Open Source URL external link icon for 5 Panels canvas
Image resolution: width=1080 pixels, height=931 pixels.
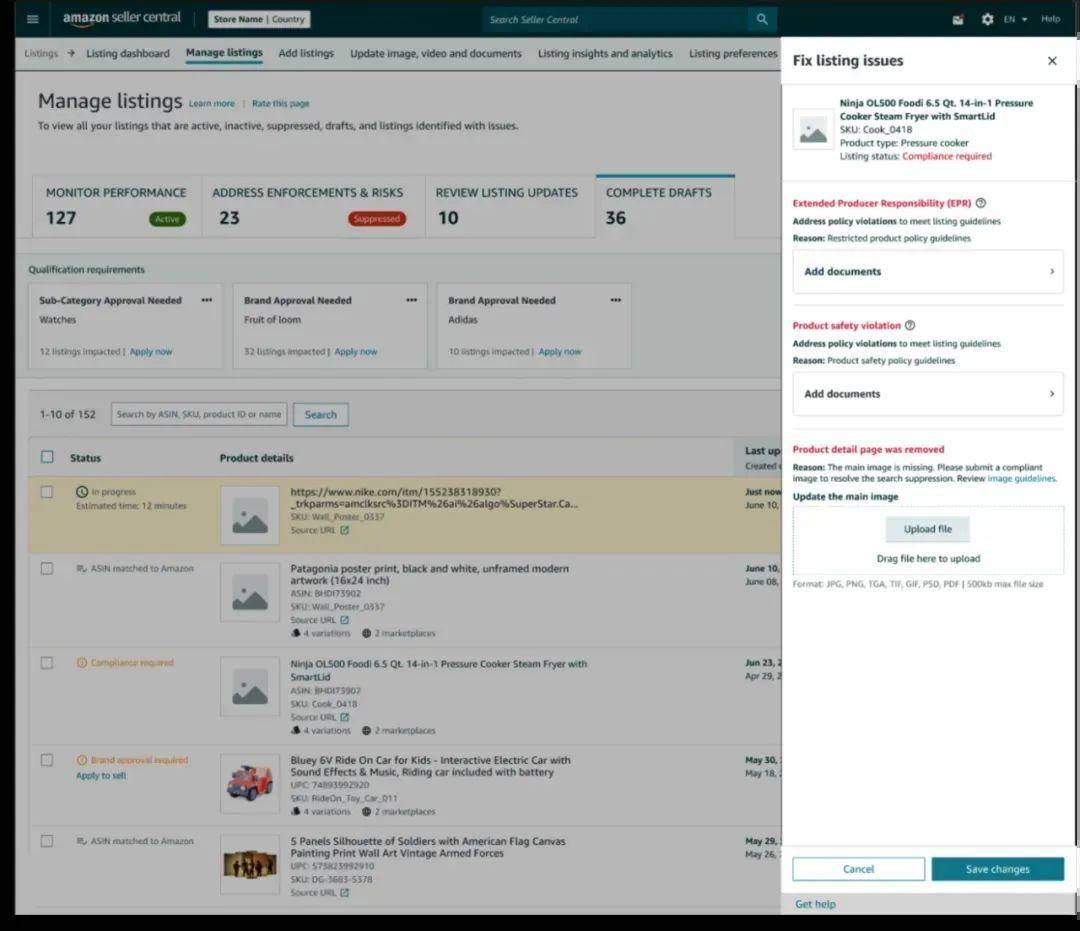click(344, 892)
